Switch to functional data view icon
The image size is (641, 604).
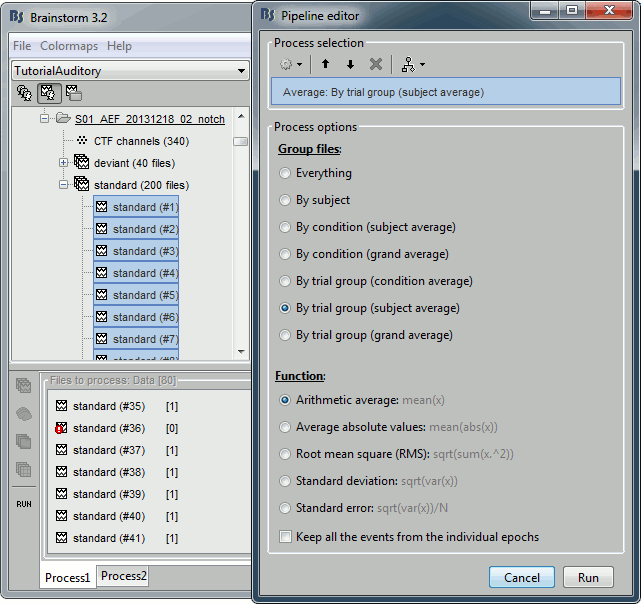tap(47, 93)
